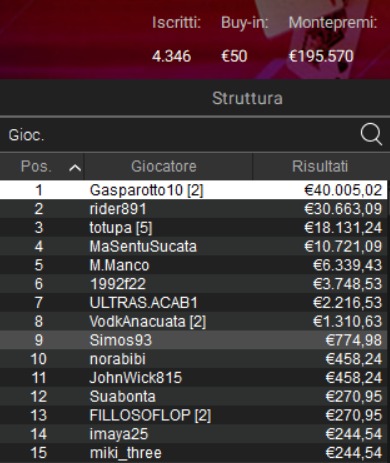Select the Pos. column header

coord(42,166)
